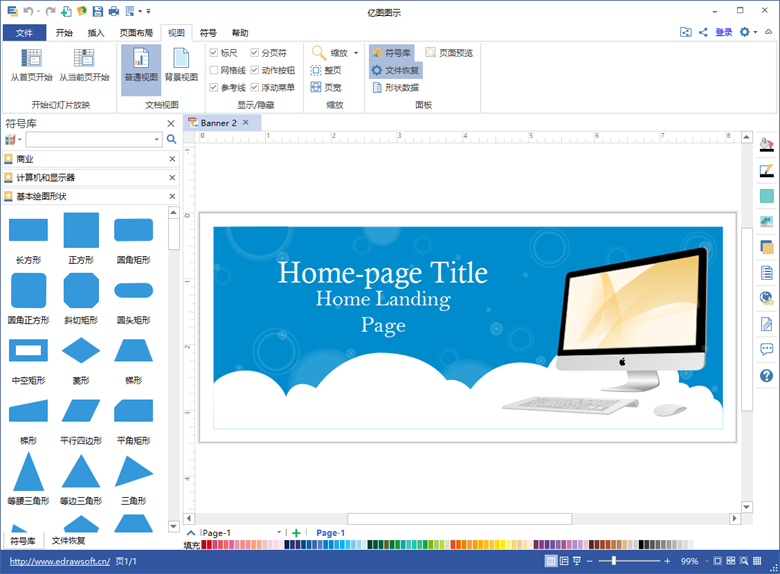The width and height of the screenshot is (780, 574).
Task: Click the 普通视图 normal view icon
Action: tap(140, 63)
